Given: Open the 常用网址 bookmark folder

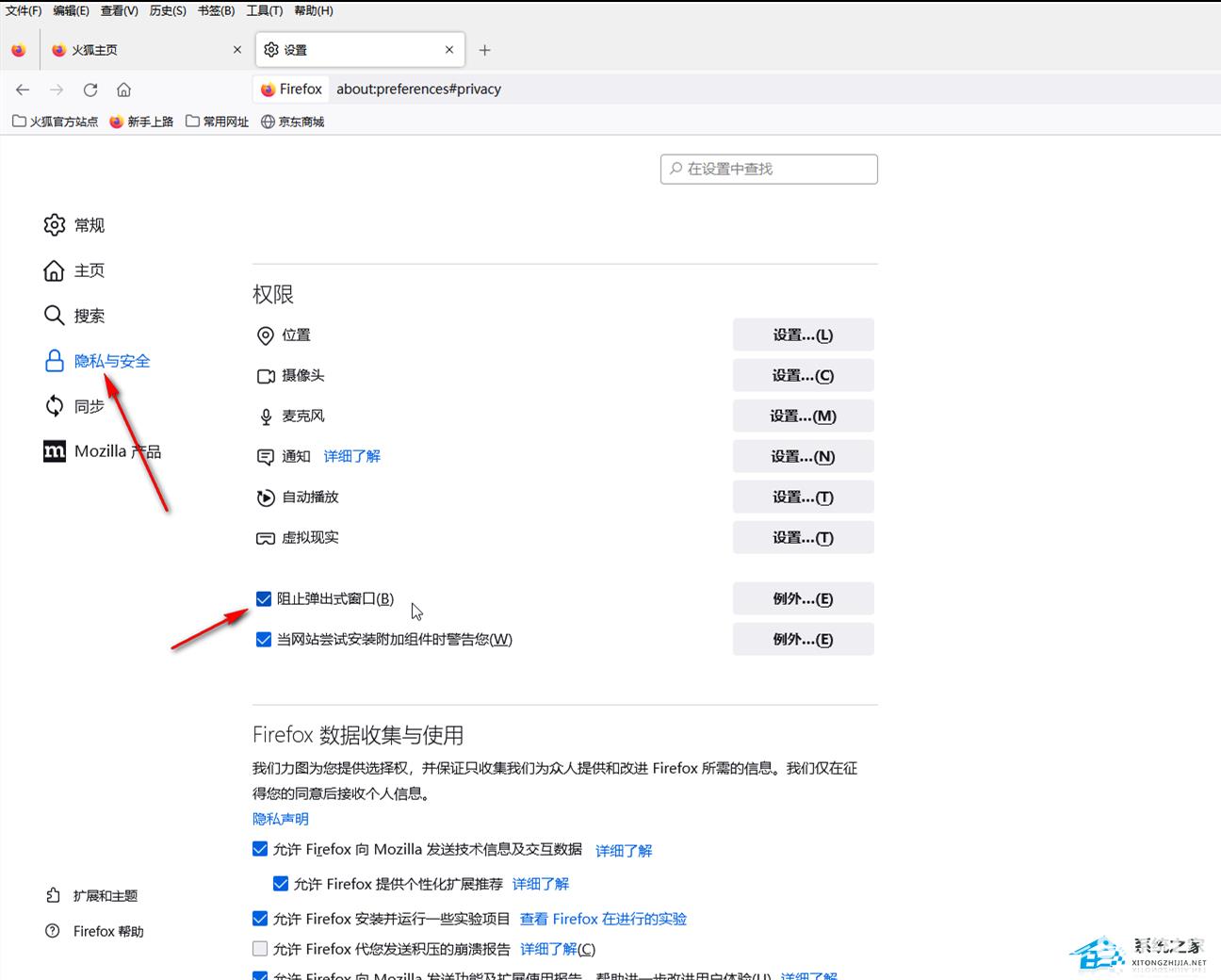Looking at the screenshot, I should coord(218,122).
